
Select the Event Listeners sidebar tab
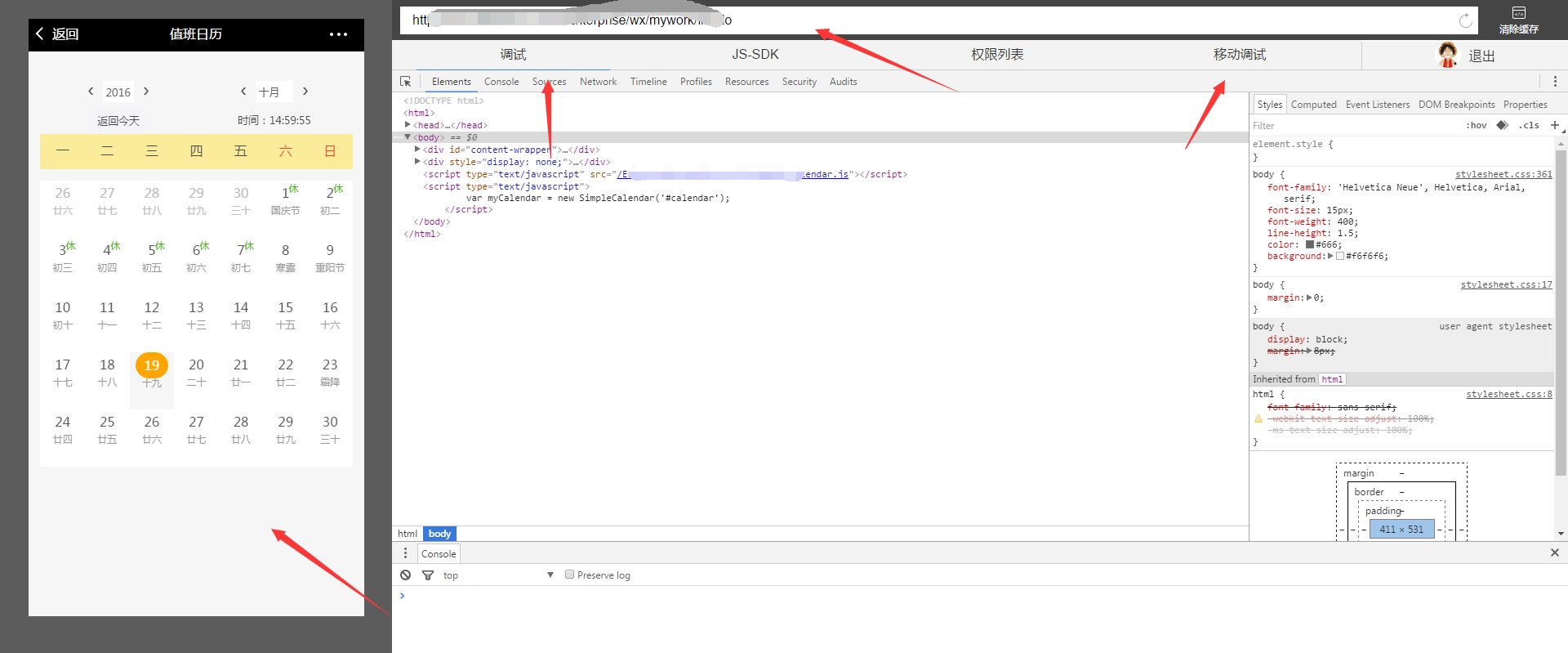pyautogui.click(x=1378, y=105)
